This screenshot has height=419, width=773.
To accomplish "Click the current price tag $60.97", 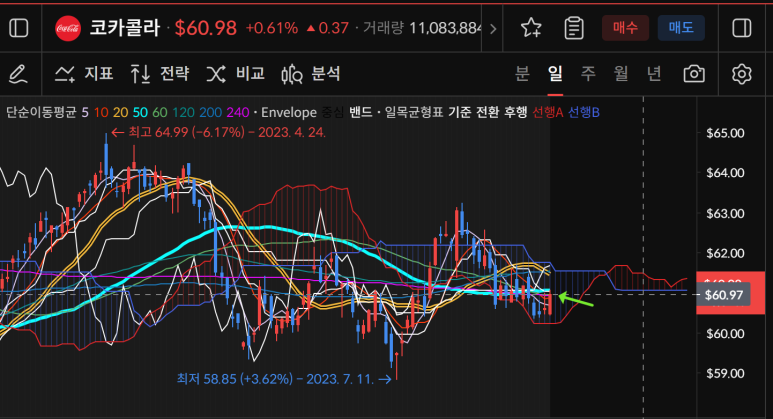I will (724, 295).
